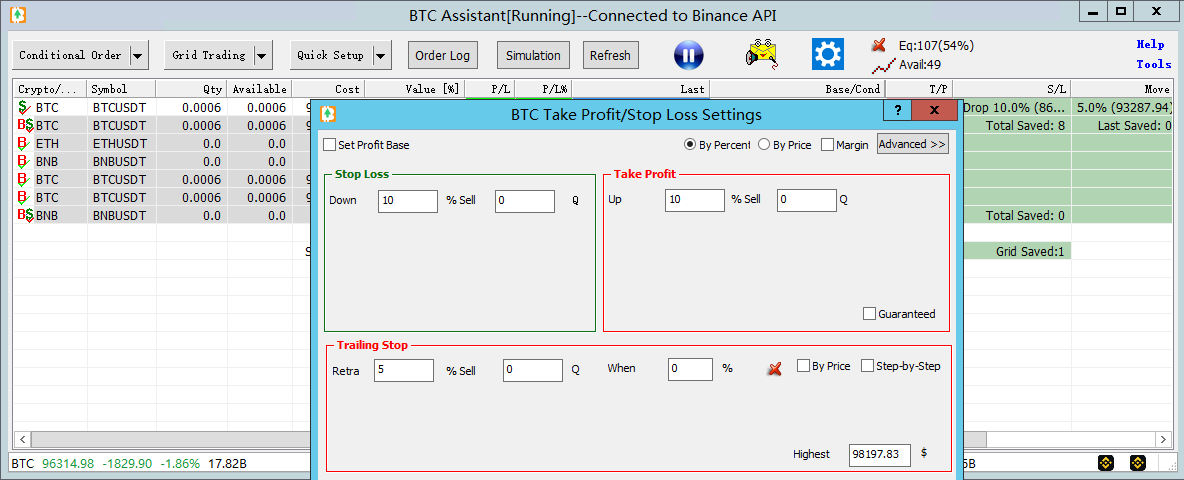Click the B checkmark icon in ETH row
Image resolution: width=1184 pixels, height=480 pixels.
(x=24, y=143)
